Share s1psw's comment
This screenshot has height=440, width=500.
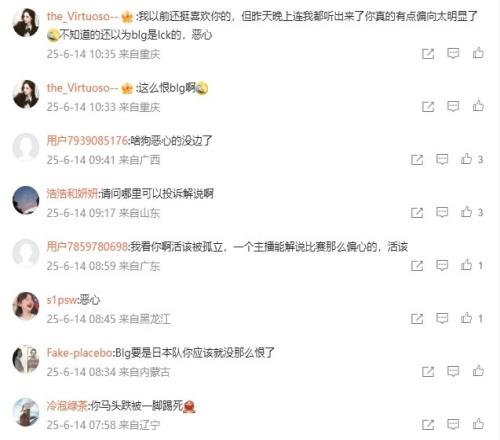[x=417, y=319]
